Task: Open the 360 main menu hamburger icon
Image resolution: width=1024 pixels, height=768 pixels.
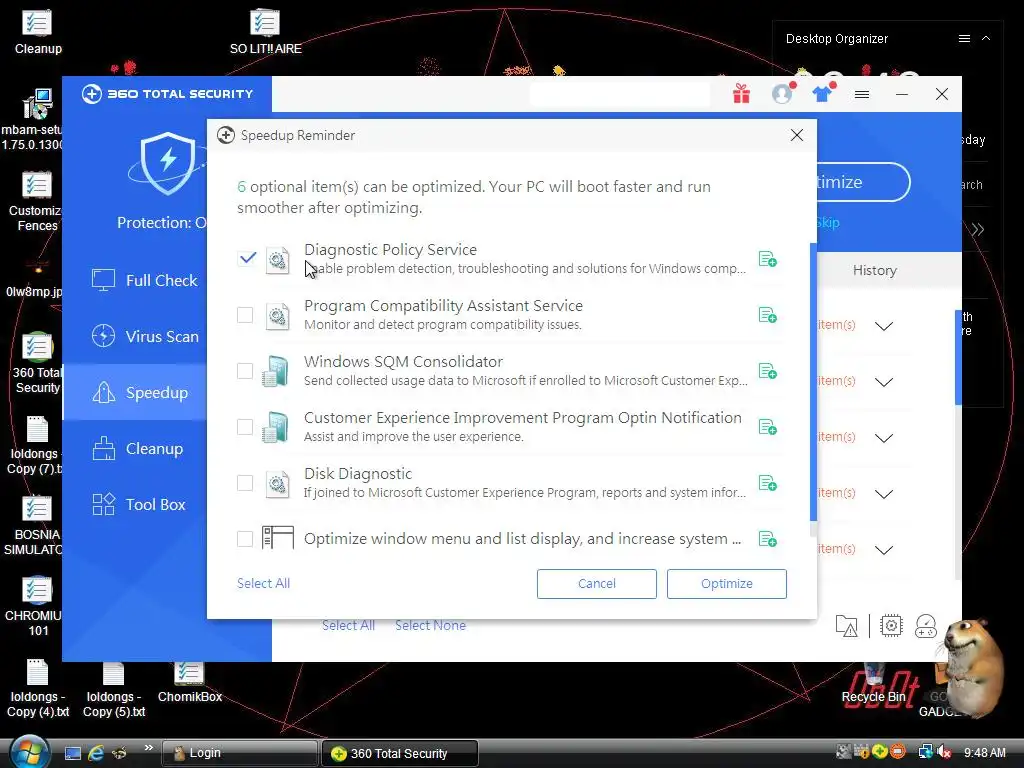Action: coord(862,95)
